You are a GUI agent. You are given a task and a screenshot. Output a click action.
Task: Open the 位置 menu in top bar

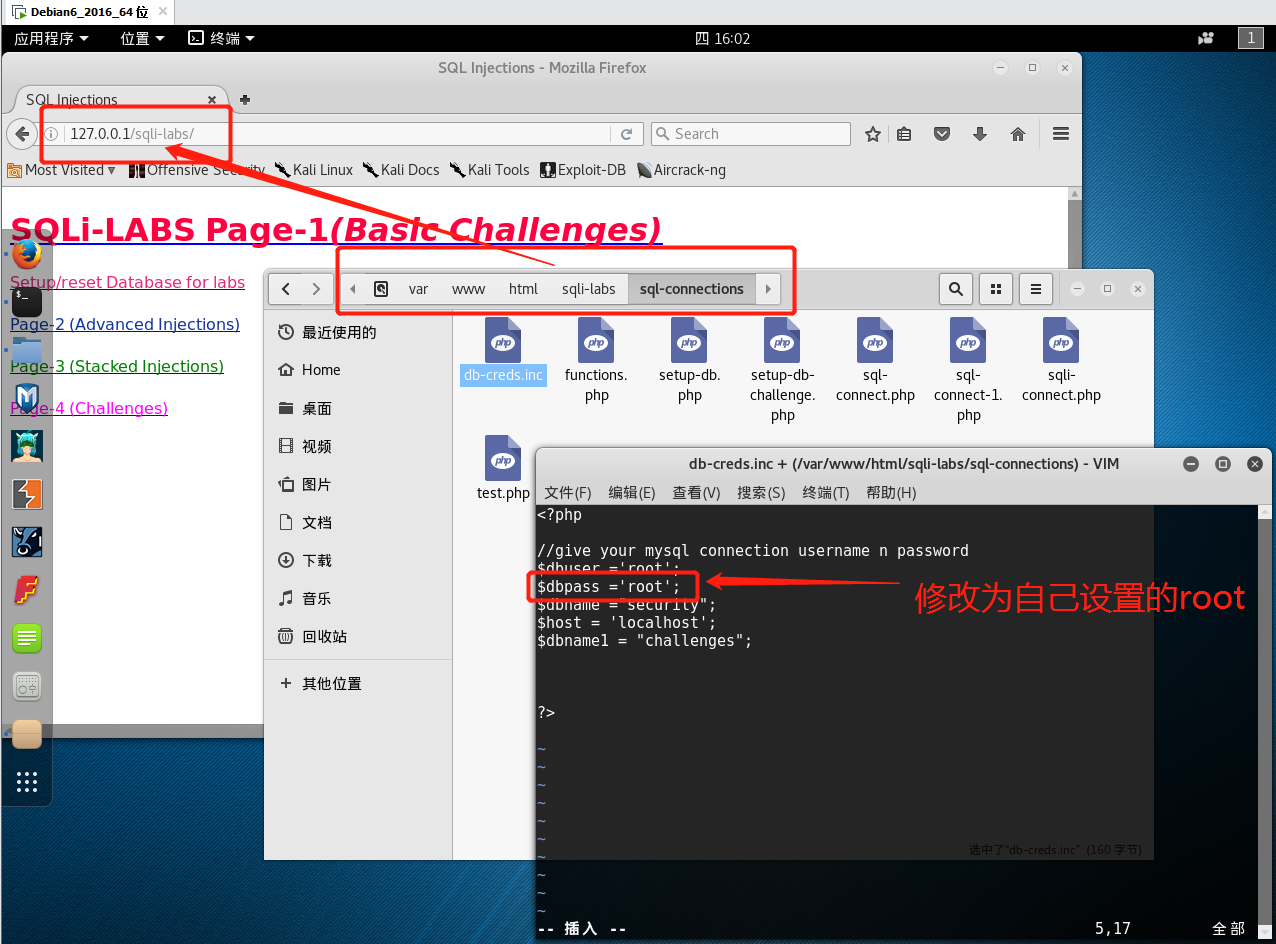pyautogui.click(x=142, y=38)
